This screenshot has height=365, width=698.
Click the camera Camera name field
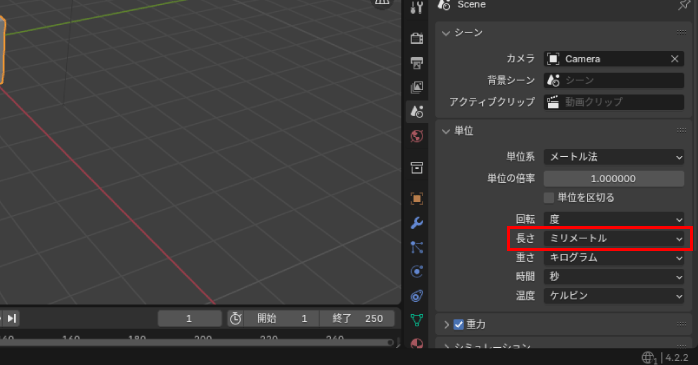614,59
